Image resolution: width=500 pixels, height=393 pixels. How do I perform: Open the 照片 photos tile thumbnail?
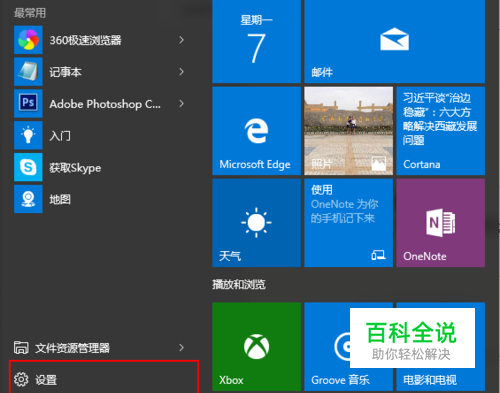point(348,131)
